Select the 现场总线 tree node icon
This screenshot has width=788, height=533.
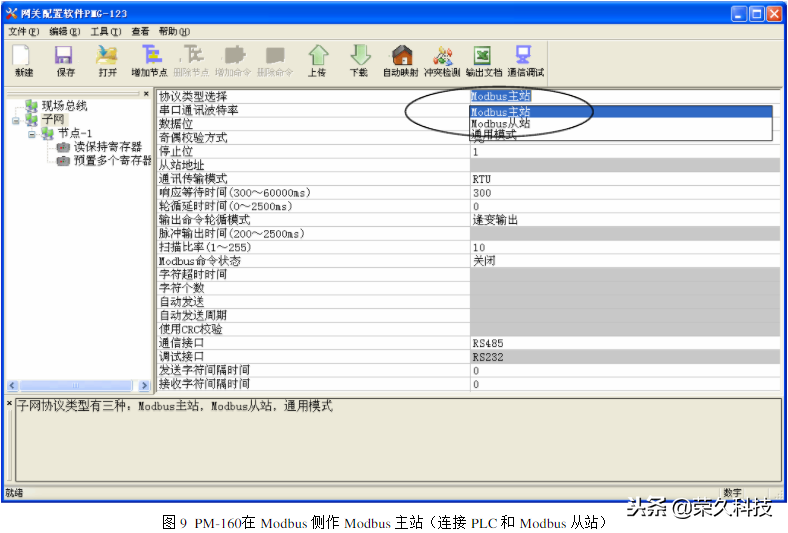point(32,105)
